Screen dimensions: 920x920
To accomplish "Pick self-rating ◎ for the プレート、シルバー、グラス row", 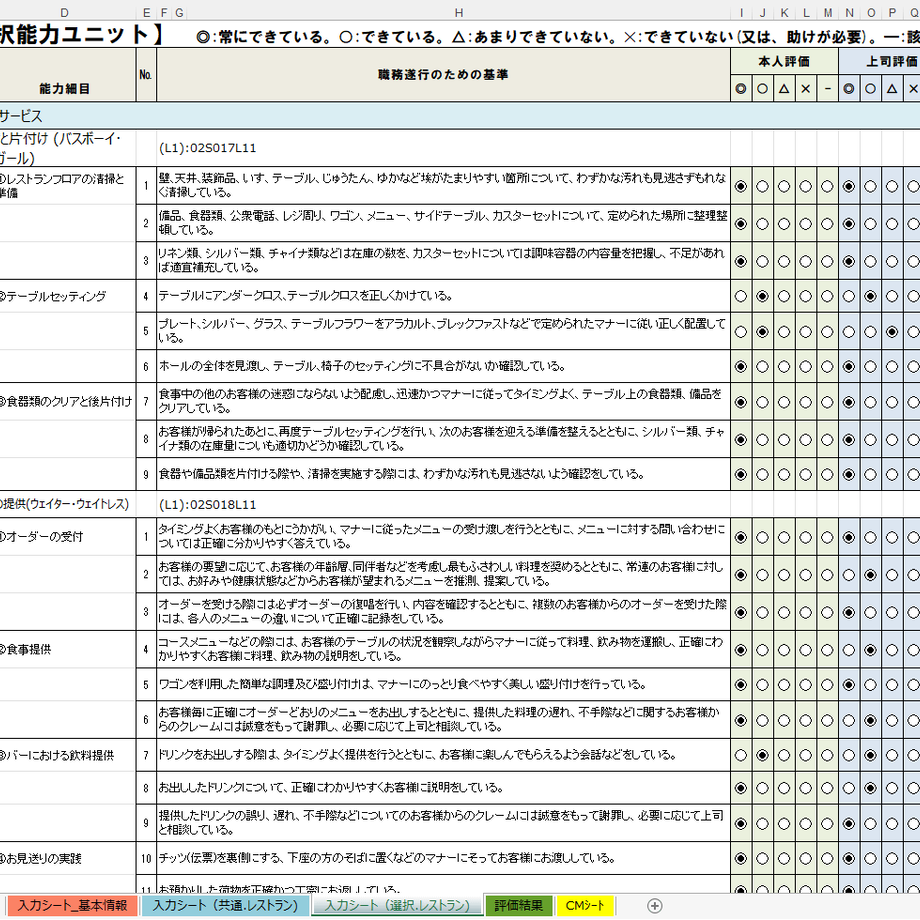I will click(740, 332).
